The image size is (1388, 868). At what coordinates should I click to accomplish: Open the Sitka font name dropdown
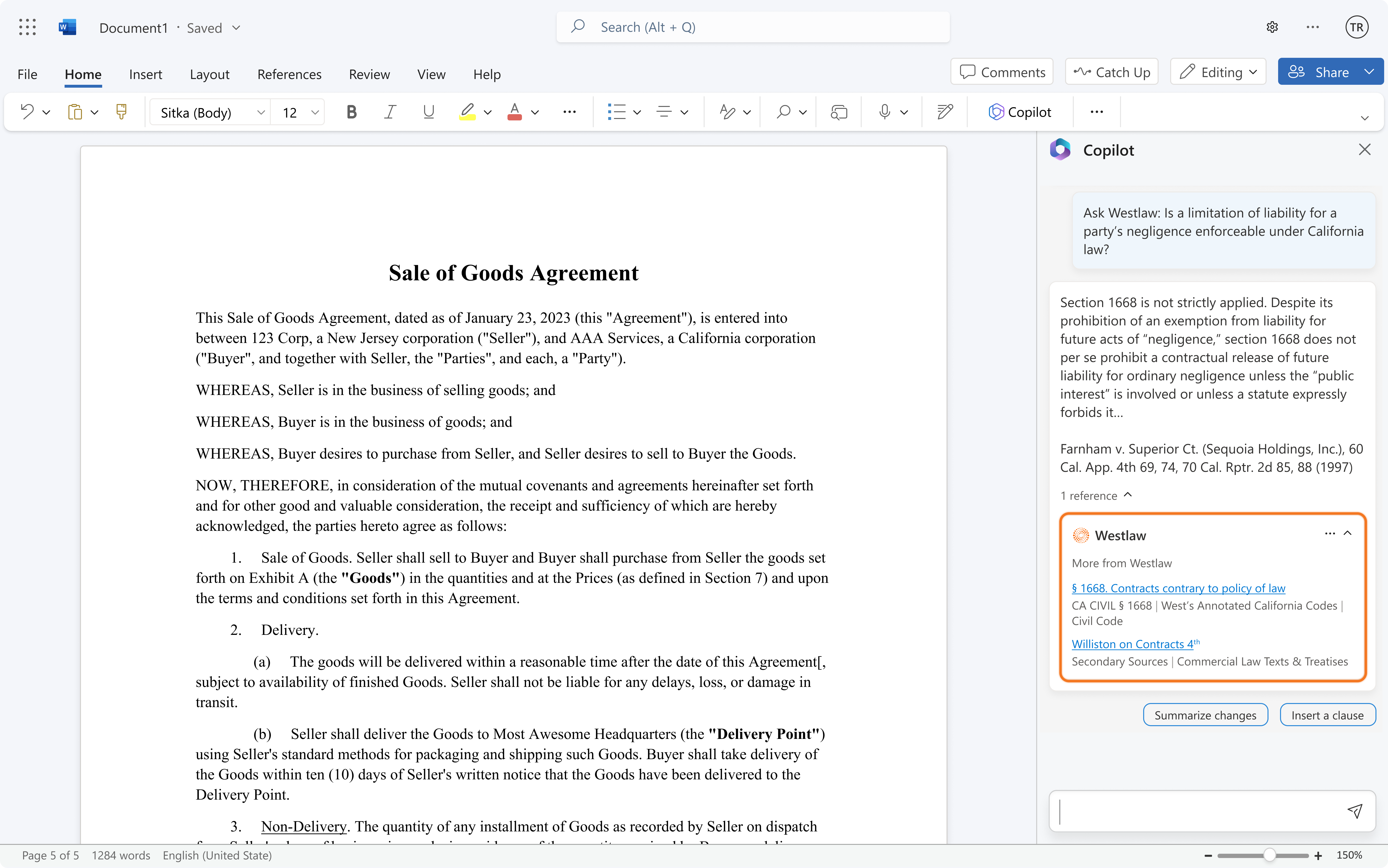[x=261, y=112]
